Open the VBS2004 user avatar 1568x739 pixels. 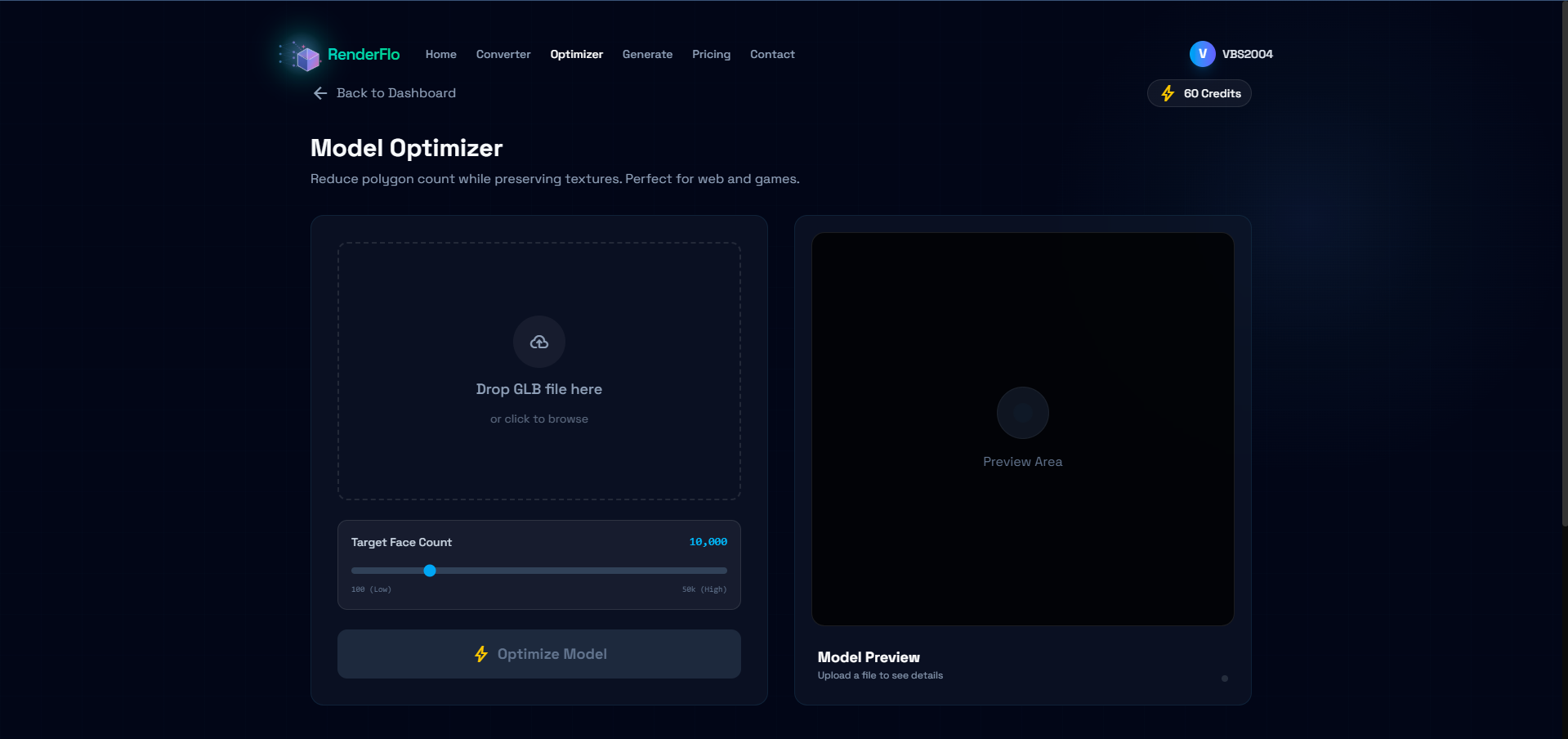tap(1201, 54)
